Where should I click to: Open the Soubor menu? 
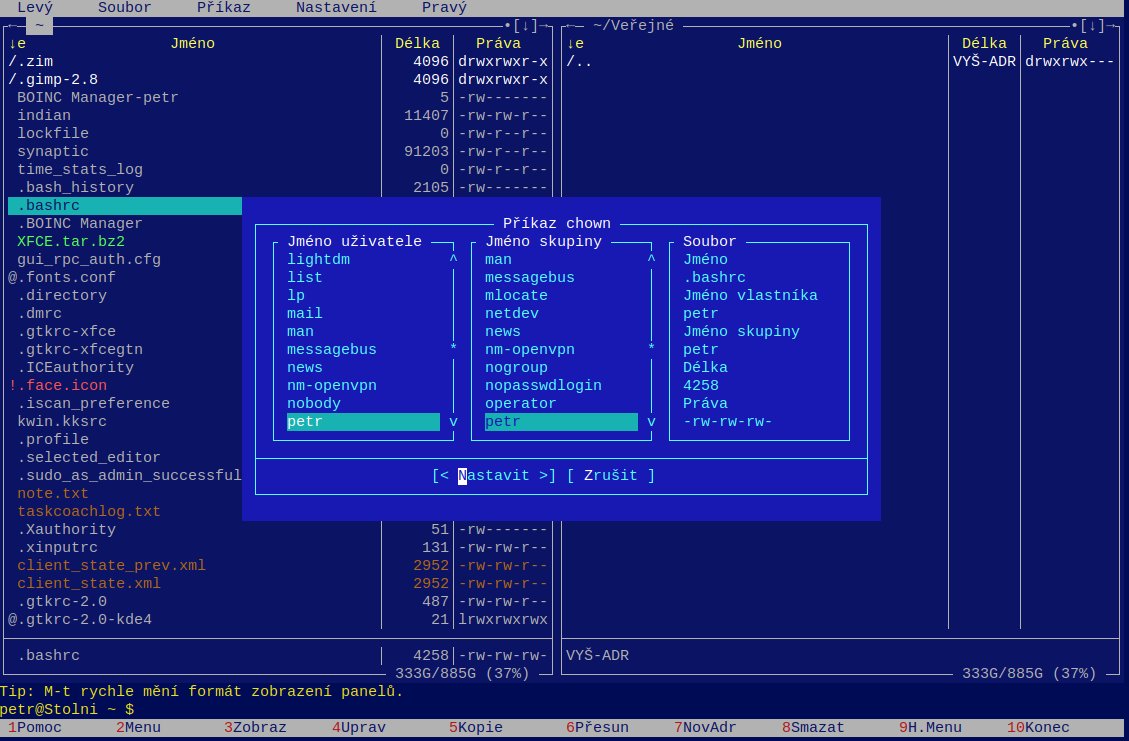coord(125,8)
